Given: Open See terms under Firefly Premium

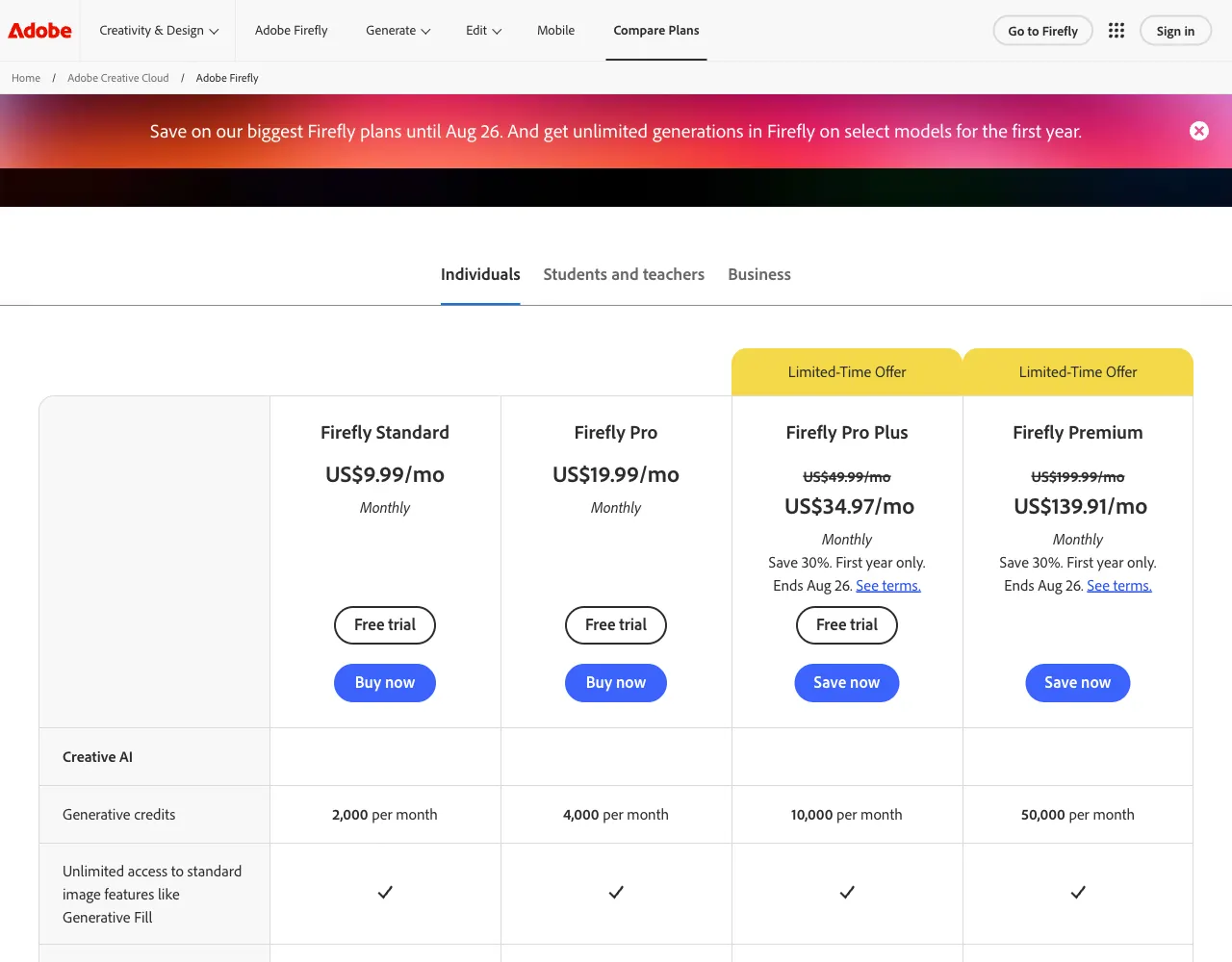Looking at the screenshot, I should [x=1119, y=586].
